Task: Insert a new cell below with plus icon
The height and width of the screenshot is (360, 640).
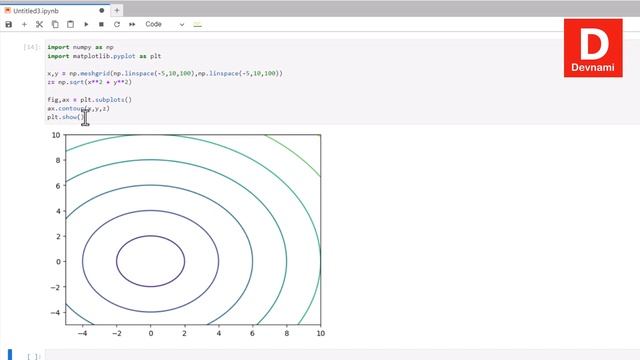Action: [24, 24]
